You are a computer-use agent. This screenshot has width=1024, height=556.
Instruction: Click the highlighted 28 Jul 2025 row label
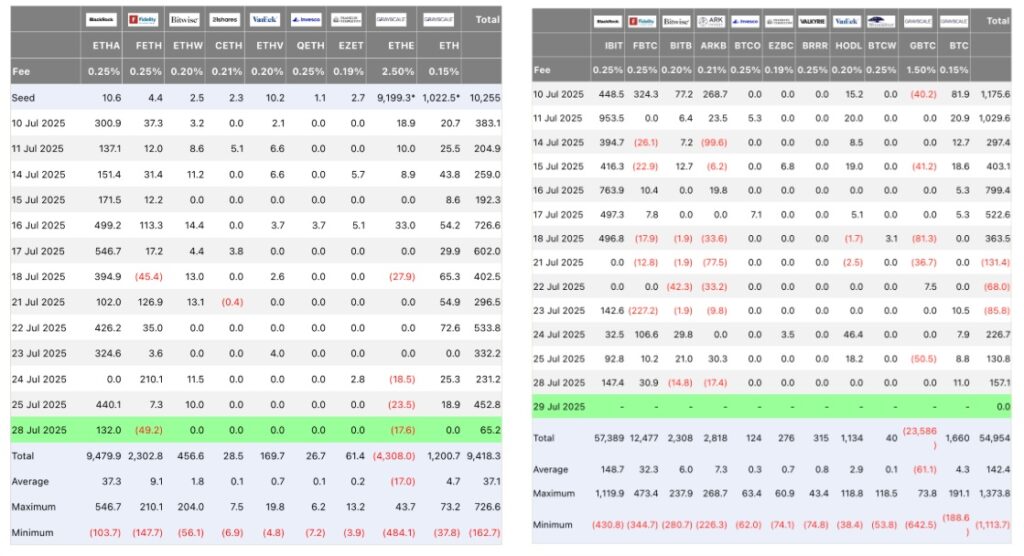point(39,430)
